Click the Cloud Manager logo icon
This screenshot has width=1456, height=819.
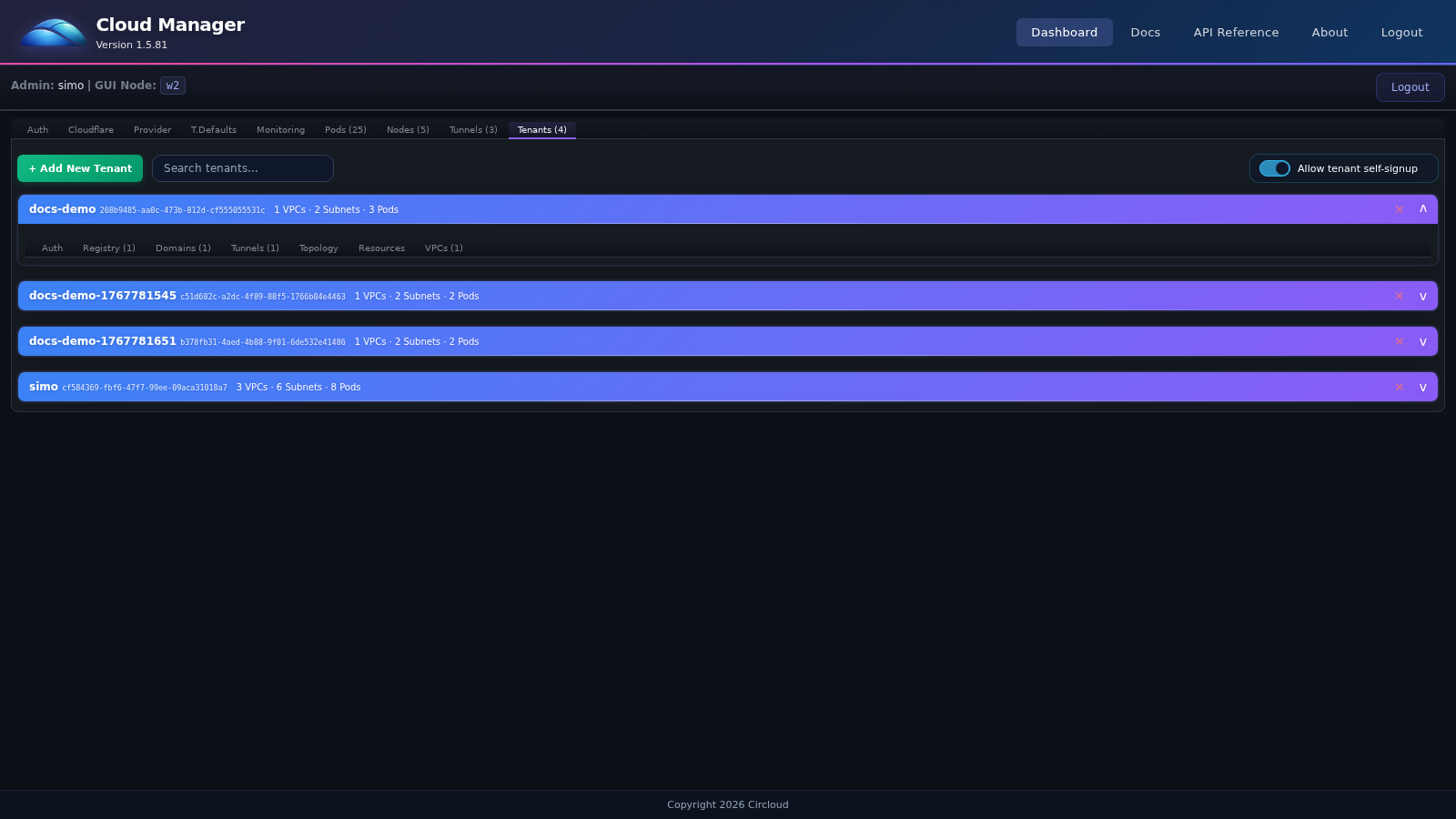pyautogui.click(x=52, y=32)
